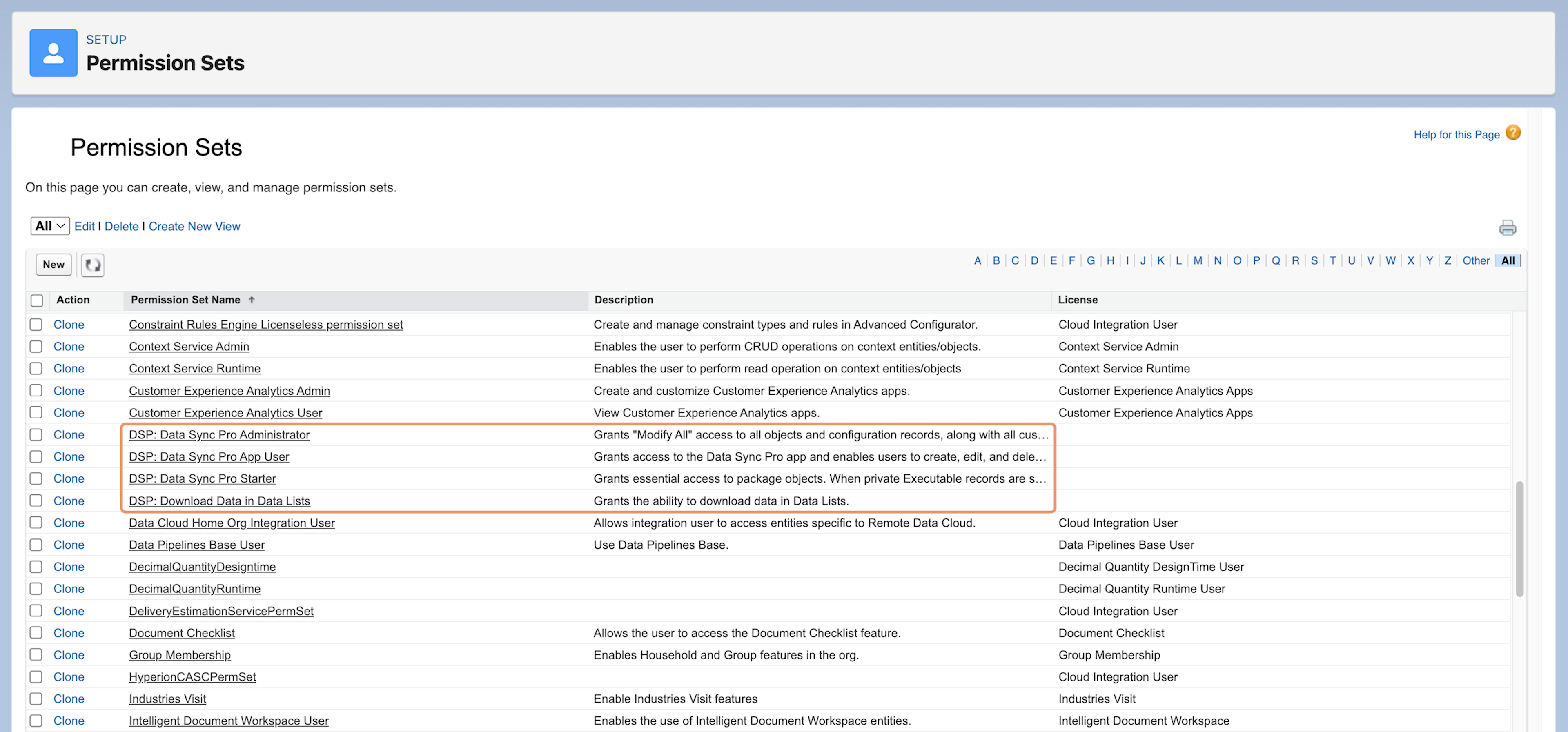
Task: Open DSP: Download Data in Data Lists
Action: [x=220, y=501]
